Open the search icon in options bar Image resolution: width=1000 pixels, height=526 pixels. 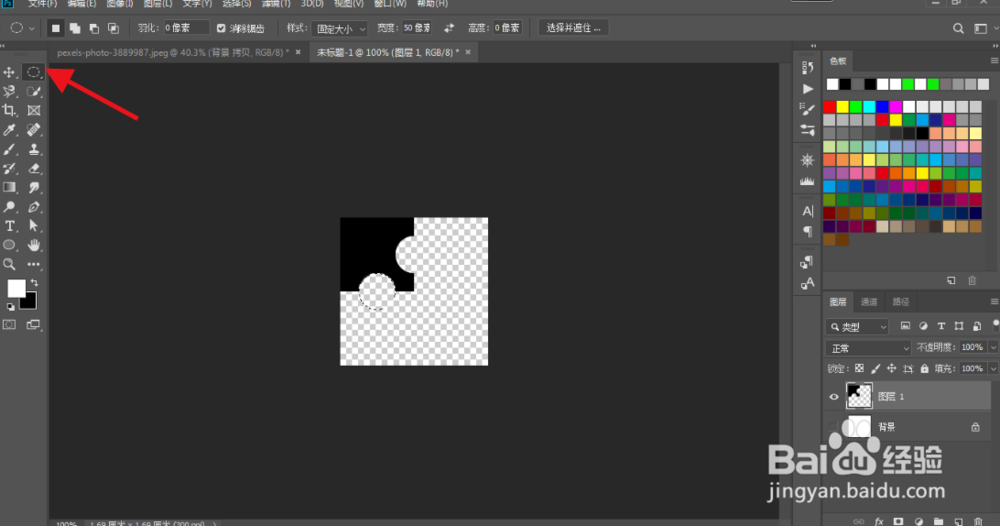pyautogui.click(x=958, y=28)
